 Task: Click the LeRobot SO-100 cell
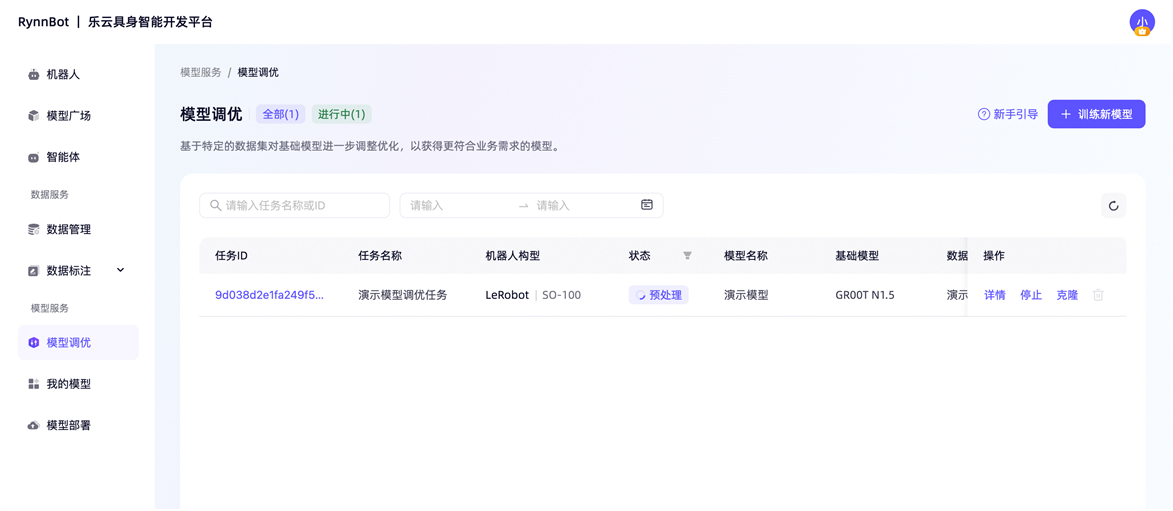pos(533,295)
